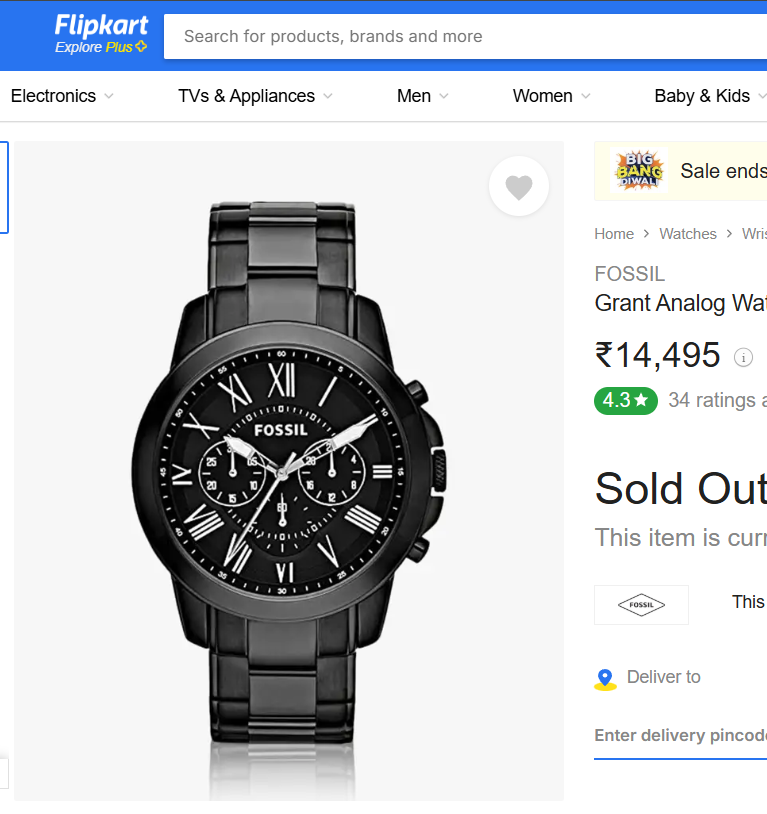Select the Grant Analog Watch product title
The width and height of the screenshot is (767, 814).
(680, 303)
